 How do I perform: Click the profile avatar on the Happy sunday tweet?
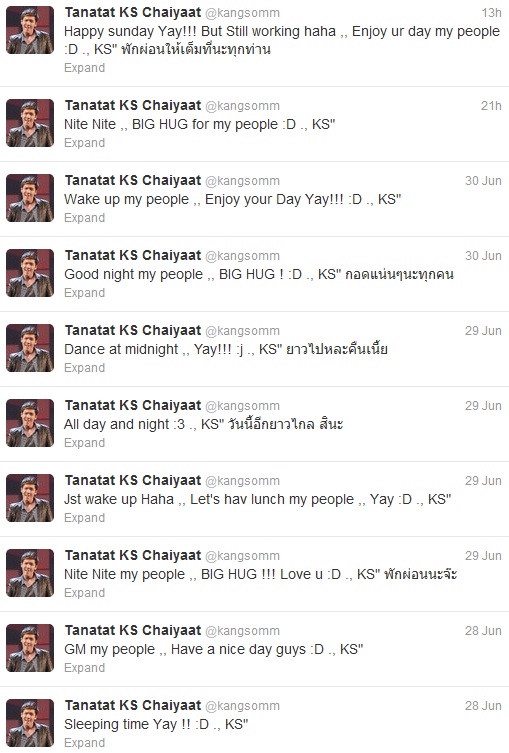pos(30,30)
